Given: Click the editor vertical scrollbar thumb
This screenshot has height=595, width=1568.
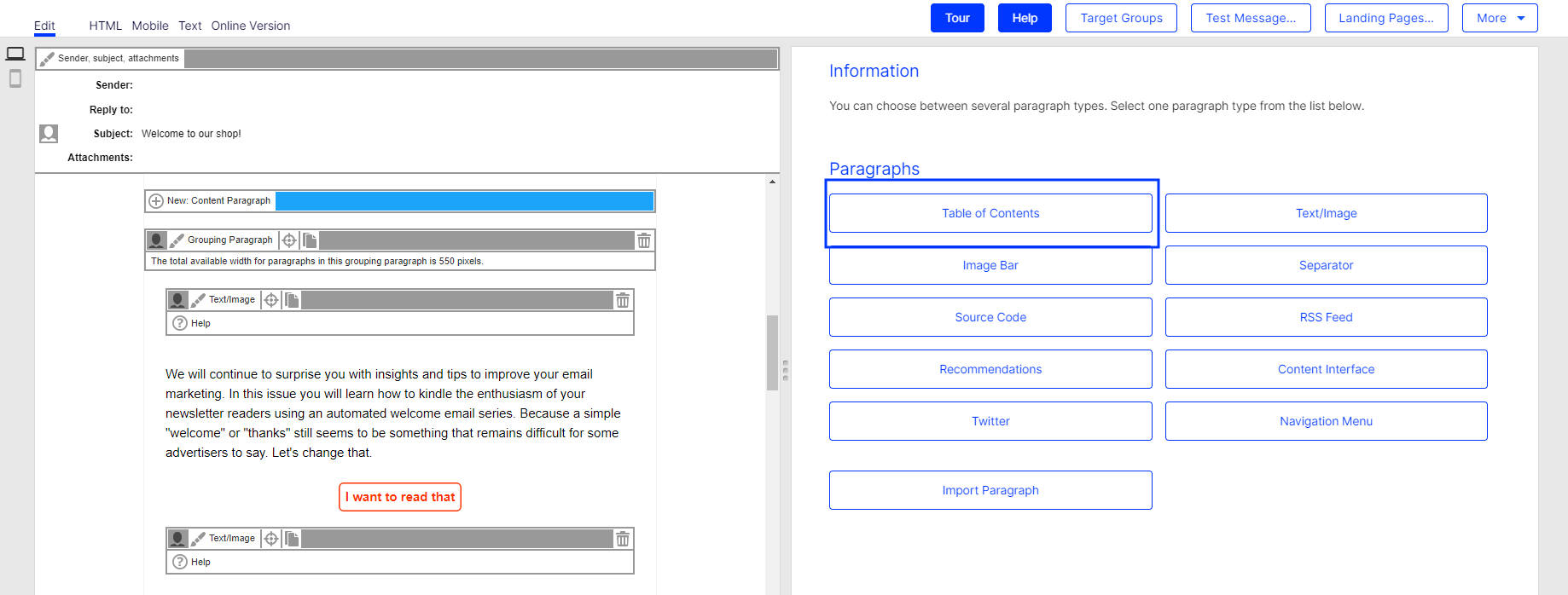Looking at the screenshot, I should pyautogui.click(x=772, y=352).
